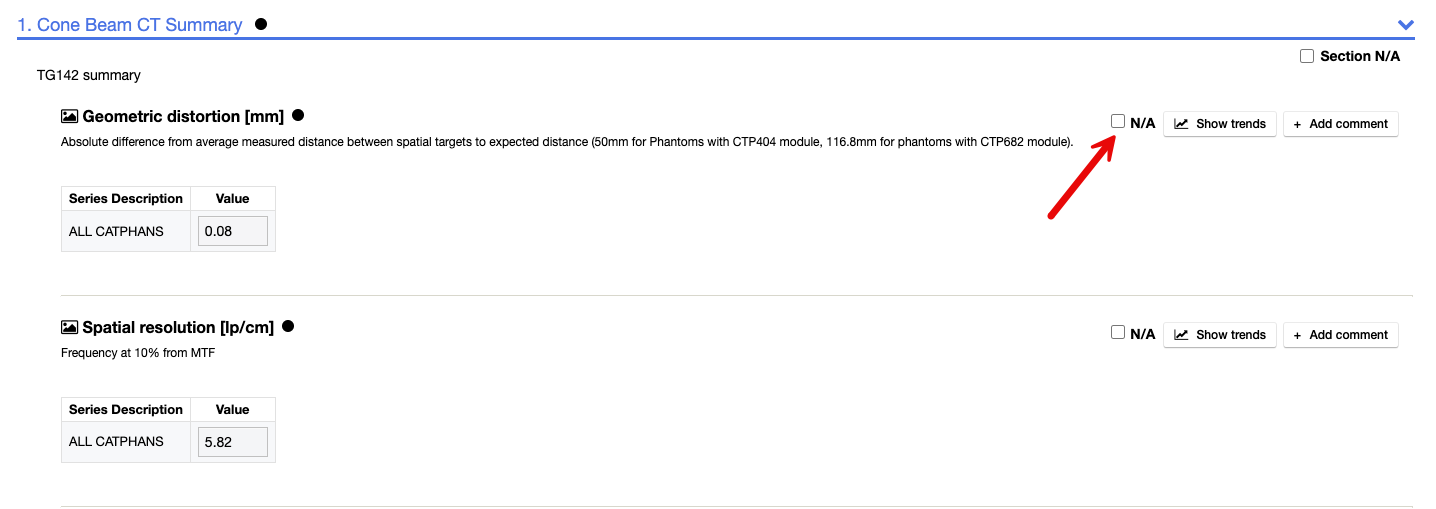Click image icon beside Geometric distortion heading
The image size is (1436, 509).
(69, 116)
